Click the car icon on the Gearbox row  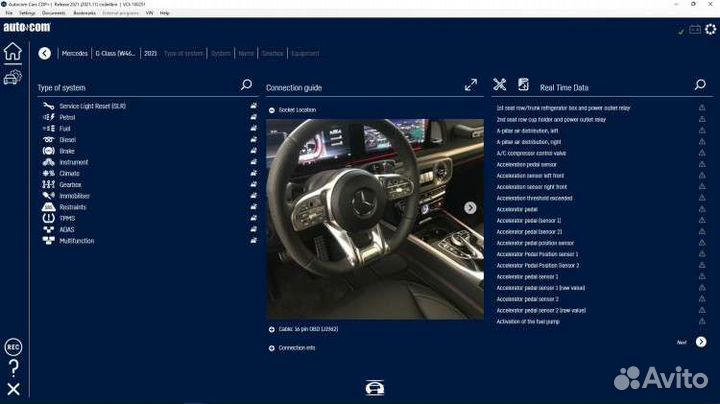[253, 185]
